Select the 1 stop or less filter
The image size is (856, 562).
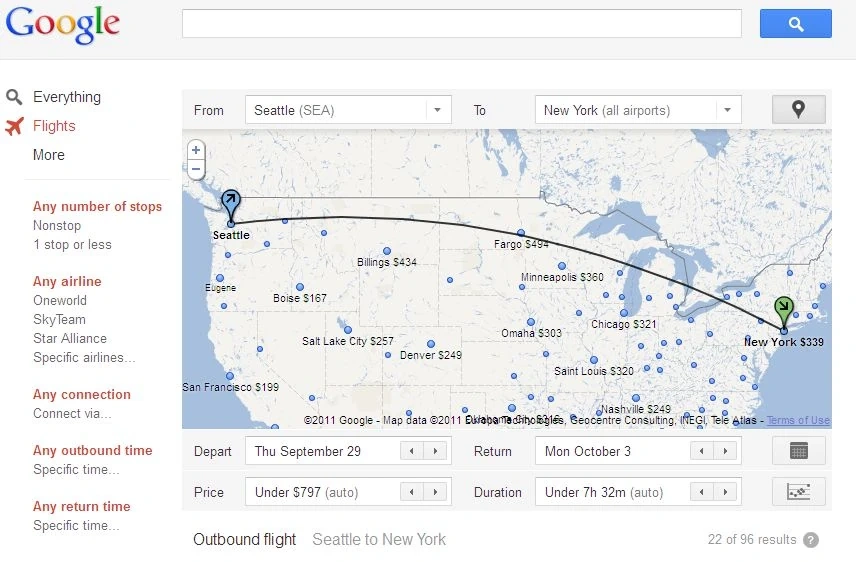coord(72,245)
